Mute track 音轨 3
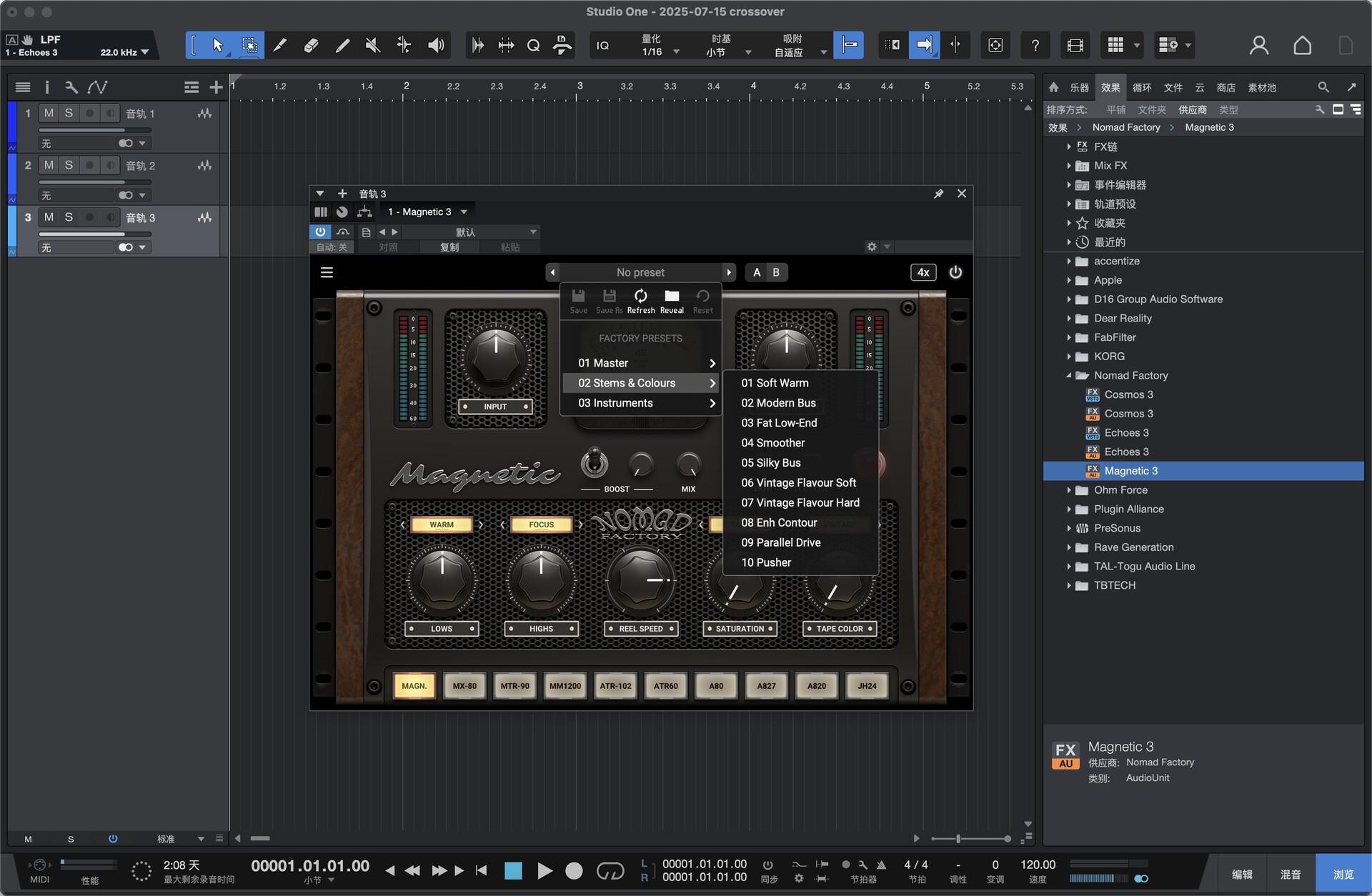 (x=49, y=217)
